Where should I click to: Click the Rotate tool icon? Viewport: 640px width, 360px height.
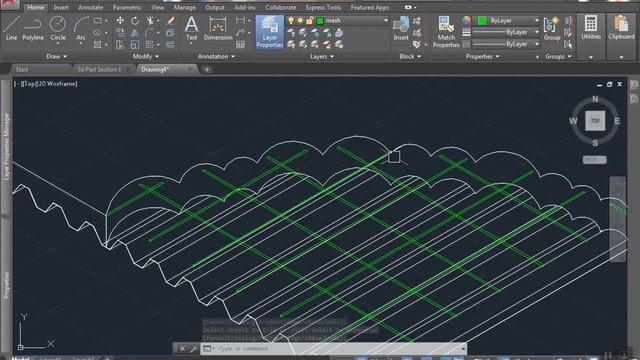(135, 20)
